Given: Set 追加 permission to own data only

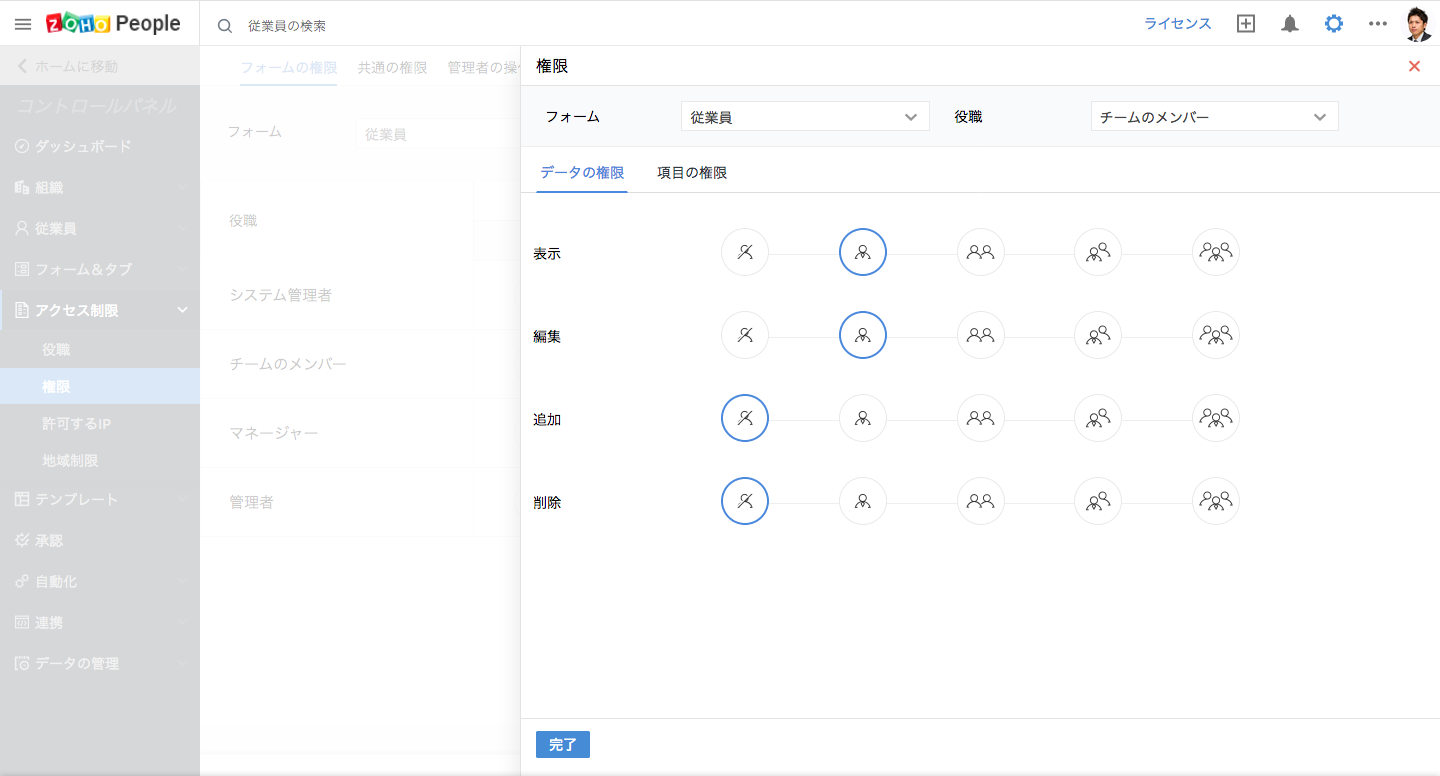Looking at the screenshot, I should 863,418.
